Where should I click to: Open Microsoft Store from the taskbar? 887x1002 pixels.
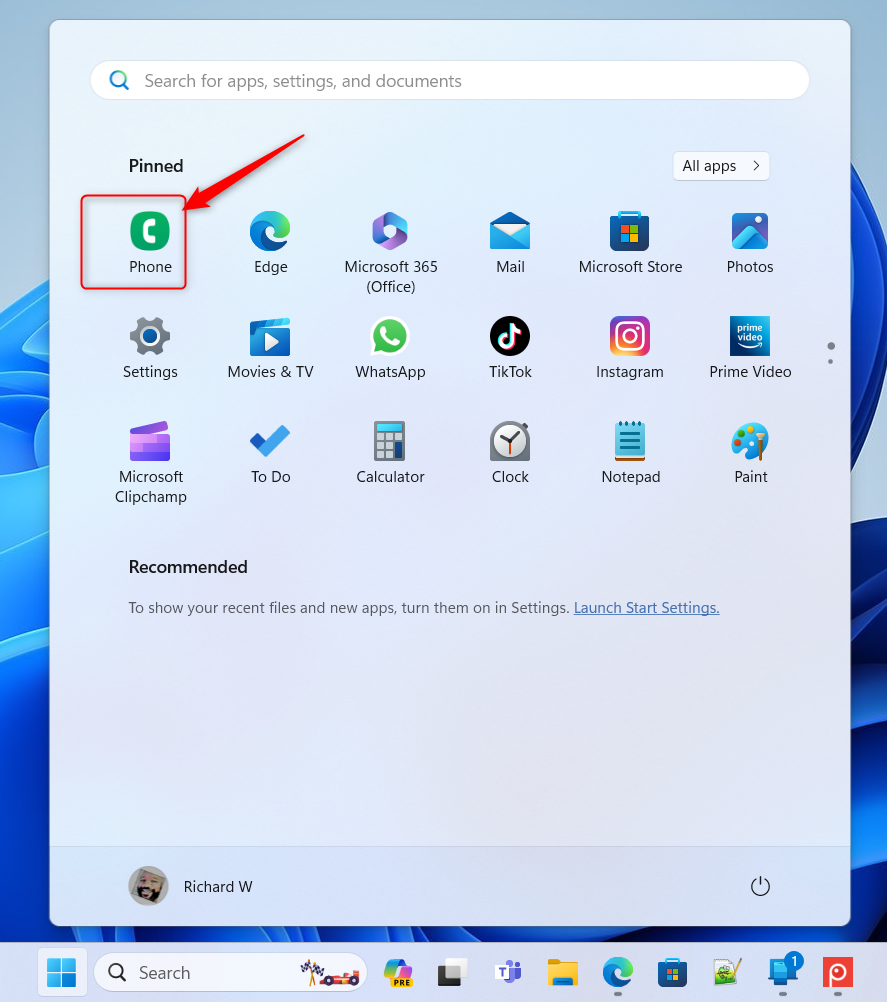pyautogui.click(x=672, y=973)
